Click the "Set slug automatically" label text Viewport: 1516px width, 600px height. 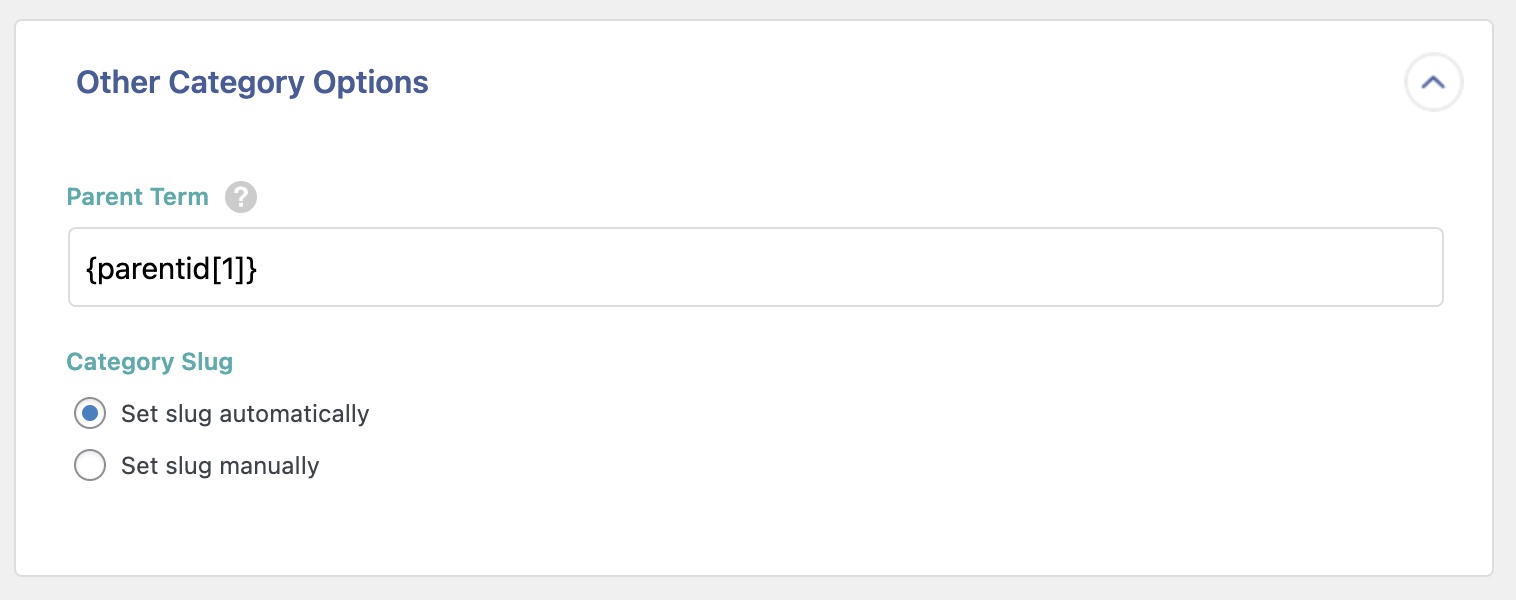(x=245, y=413)
